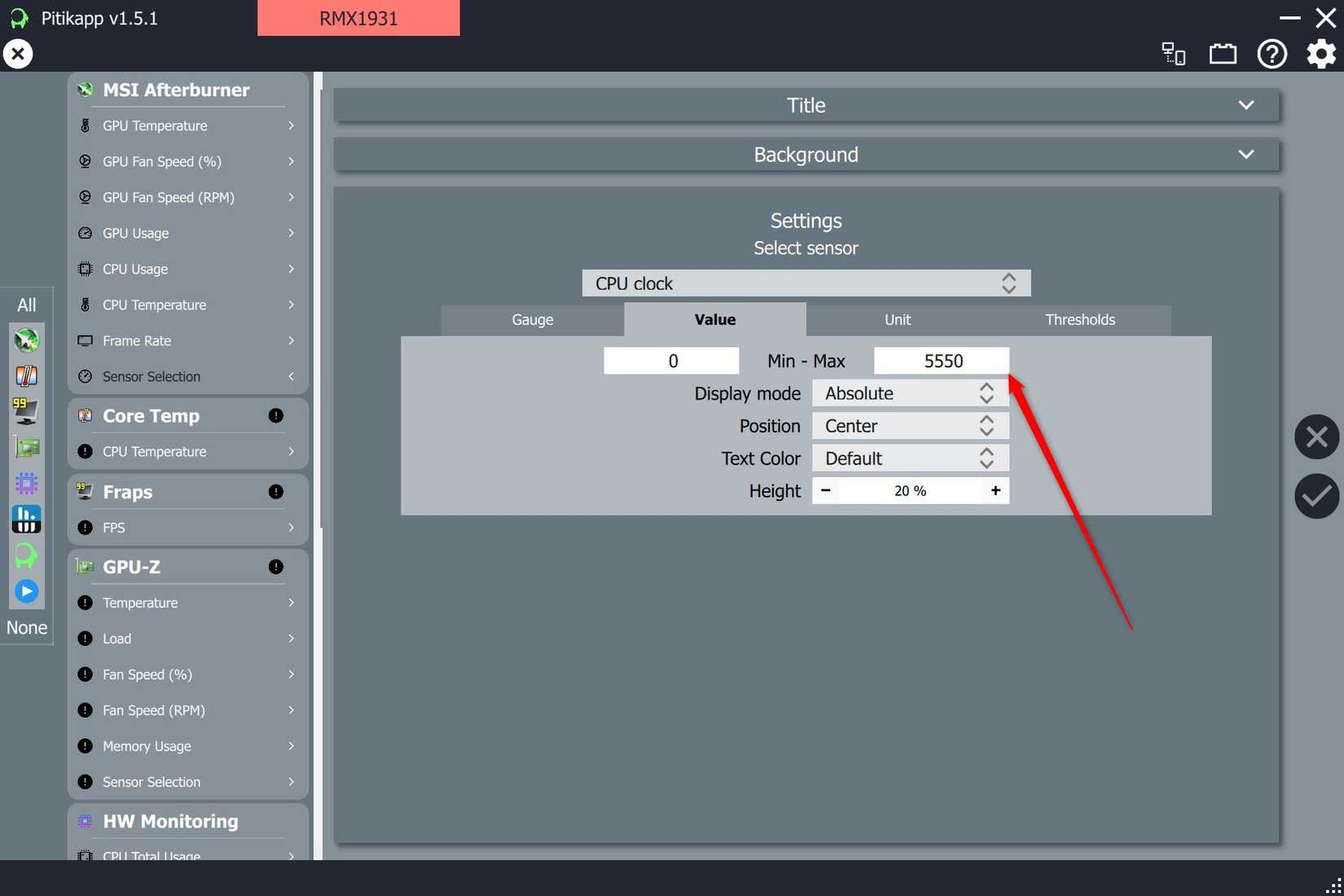Open the help icon in top bar
The image size is (1344, 896).
pyautogui.click(x=1272, y=54)
